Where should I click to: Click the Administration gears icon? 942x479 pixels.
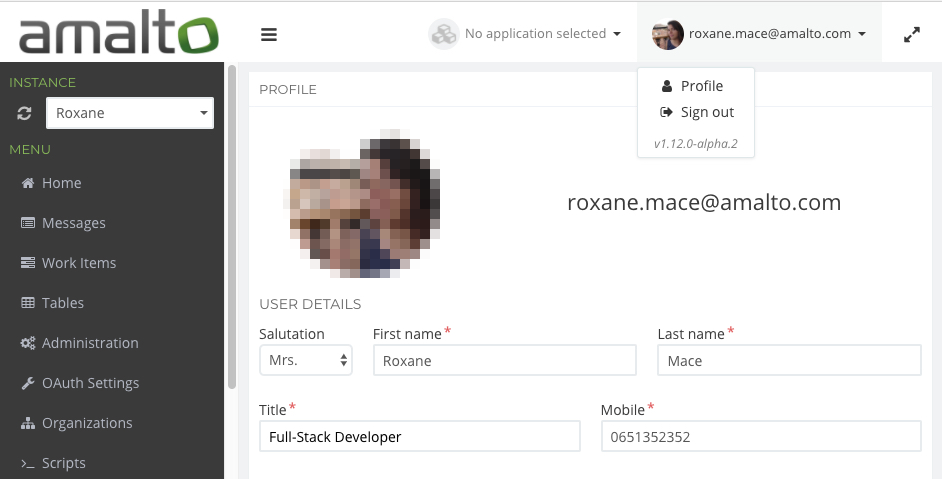(28, 343)
